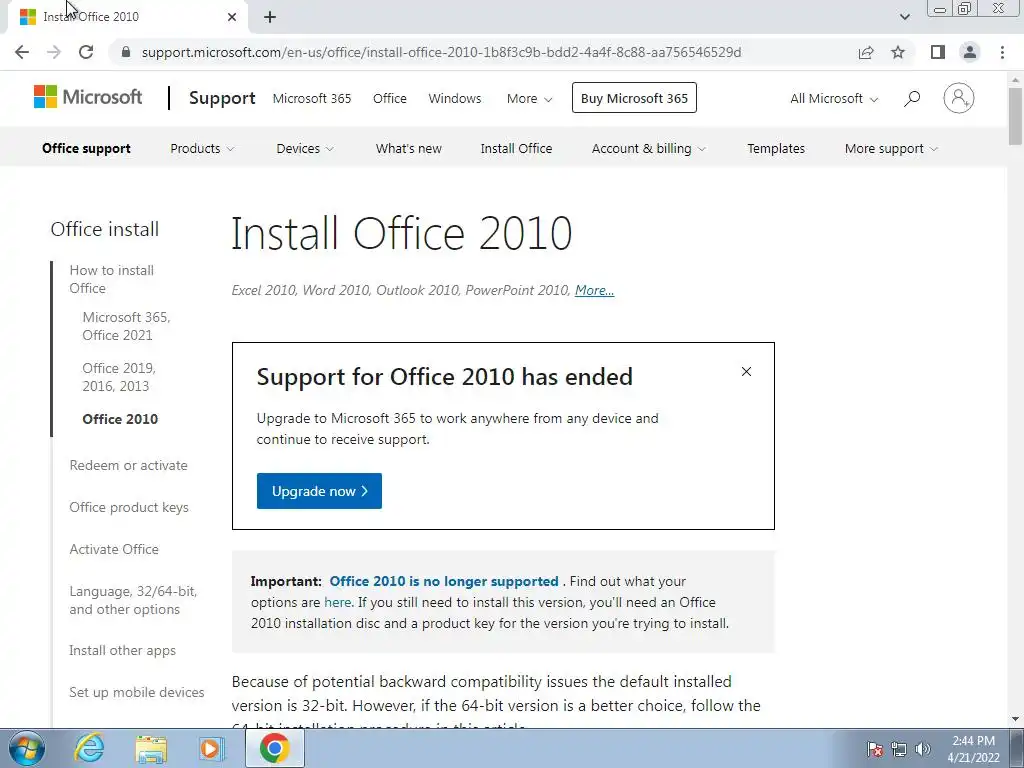Open Set up mobile devices in the sidebar

[136, 692]
